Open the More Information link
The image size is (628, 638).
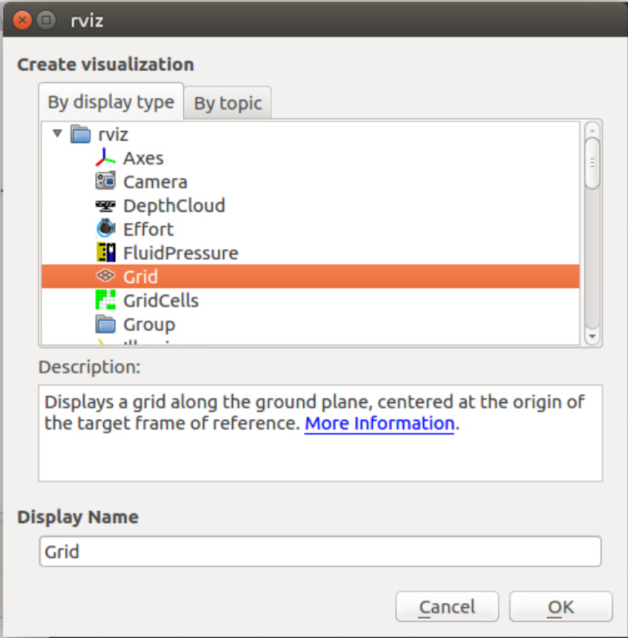pos(379,423)
